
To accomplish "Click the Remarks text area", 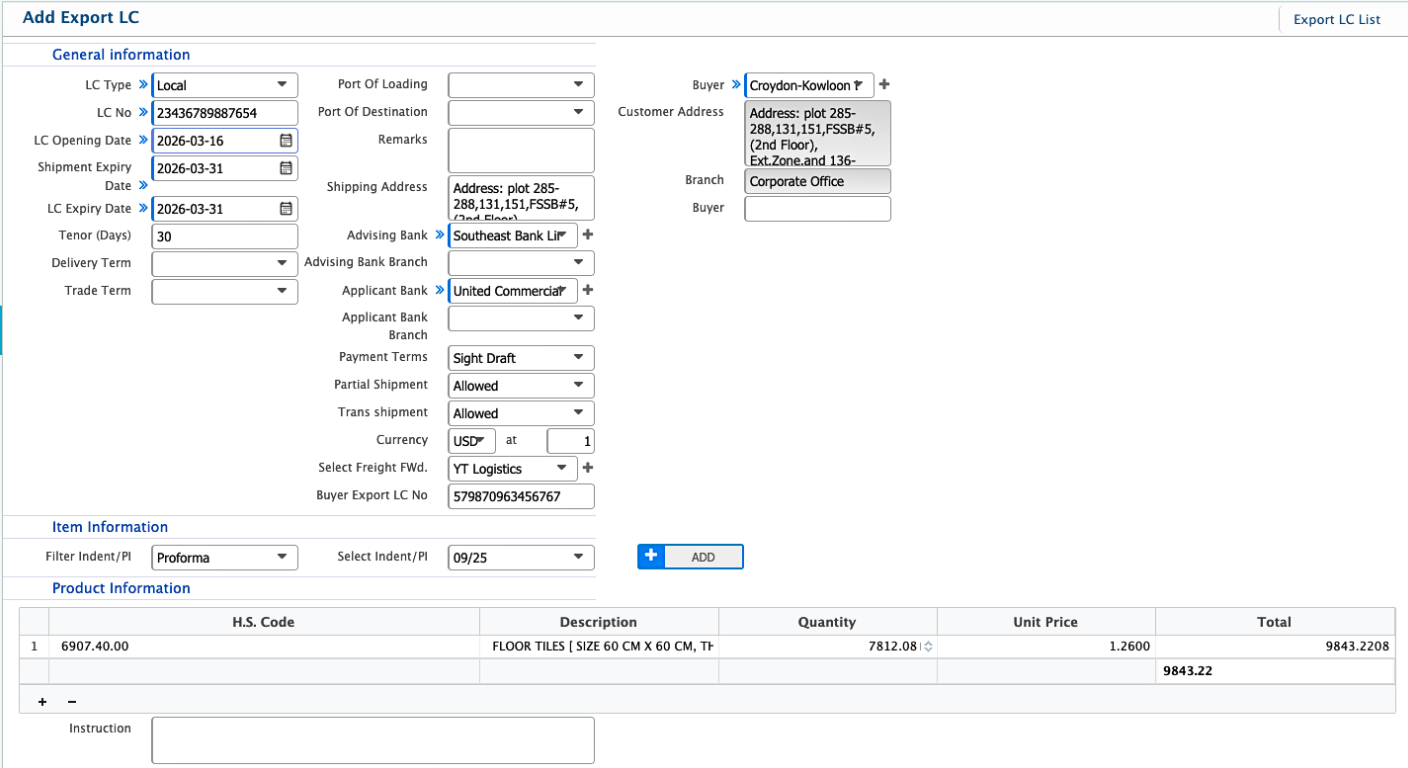I will (521, 150).
